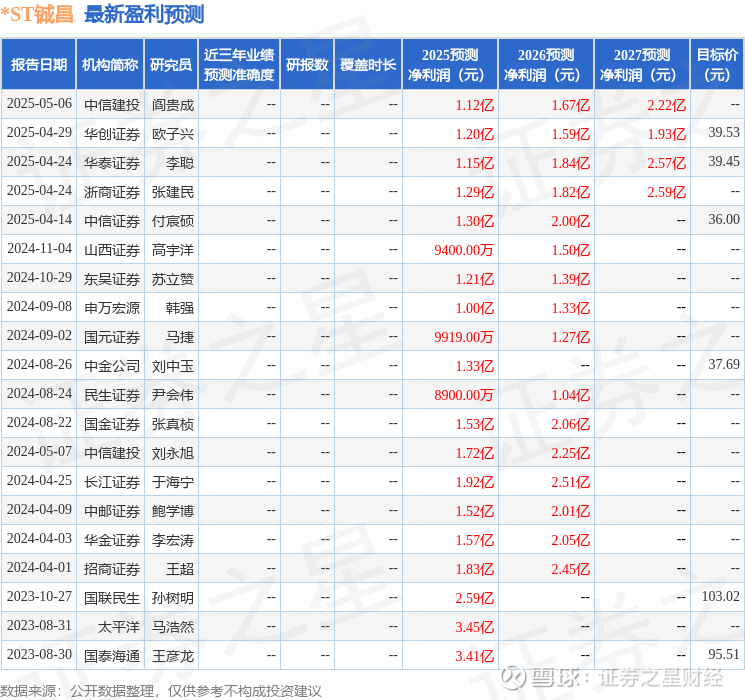Image resolution: width=745 pixels, height=700 pixels.
Task: Select researcher 阎贵成
Action: (173, 105)
